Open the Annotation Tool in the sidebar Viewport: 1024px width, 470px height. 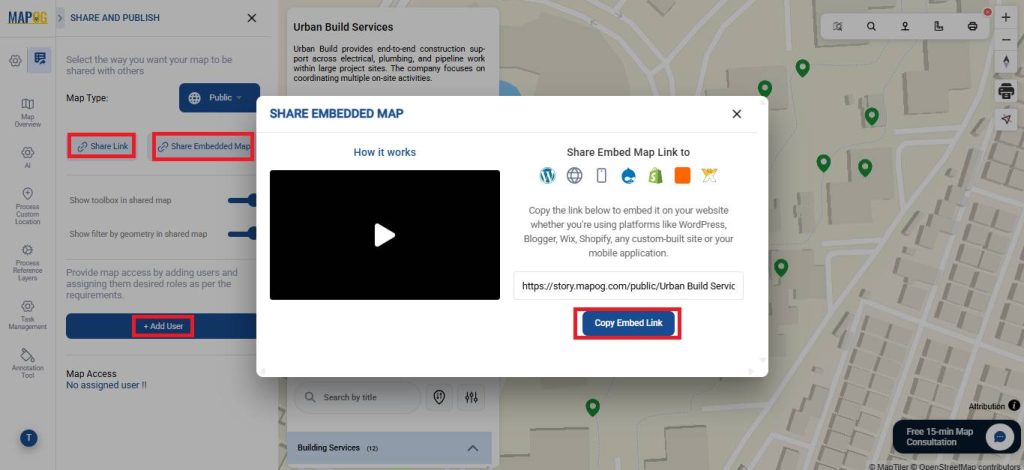[x=27, y=364]
